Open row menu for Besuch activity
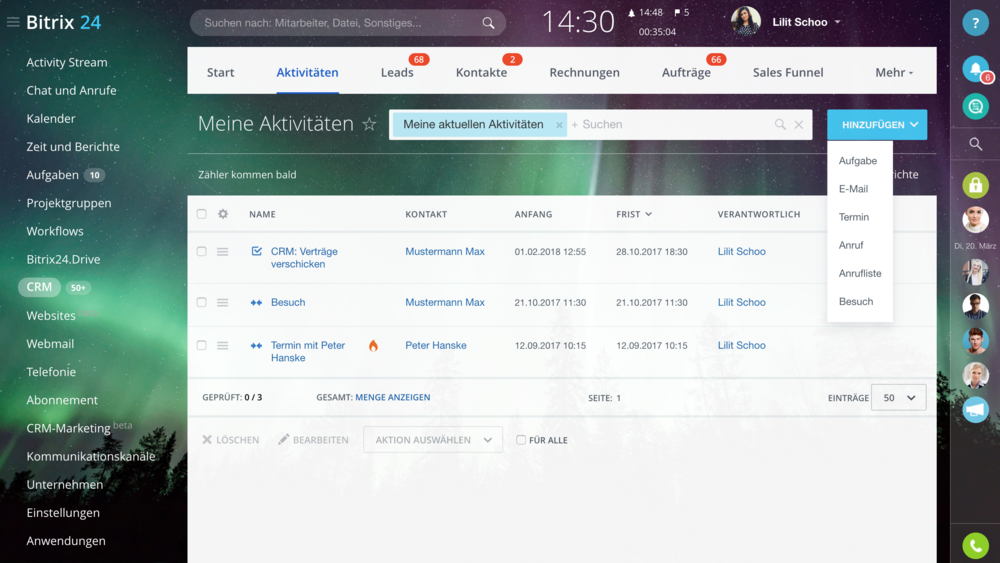Viewport: 1000px width, 563px height. coord(223,302)
